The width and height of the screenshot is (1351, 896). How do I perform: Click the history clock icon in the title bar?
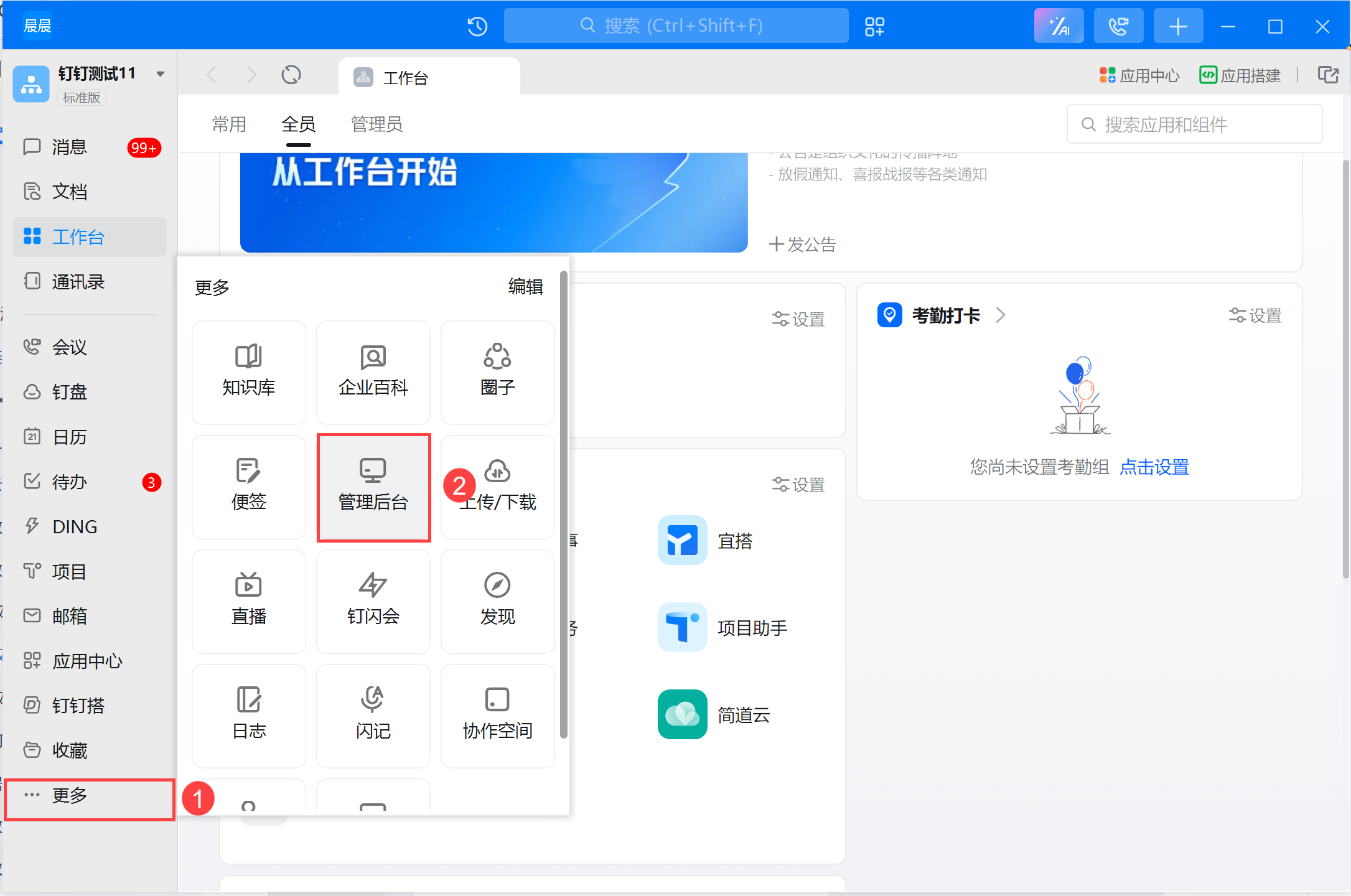[x=477, y=26]
